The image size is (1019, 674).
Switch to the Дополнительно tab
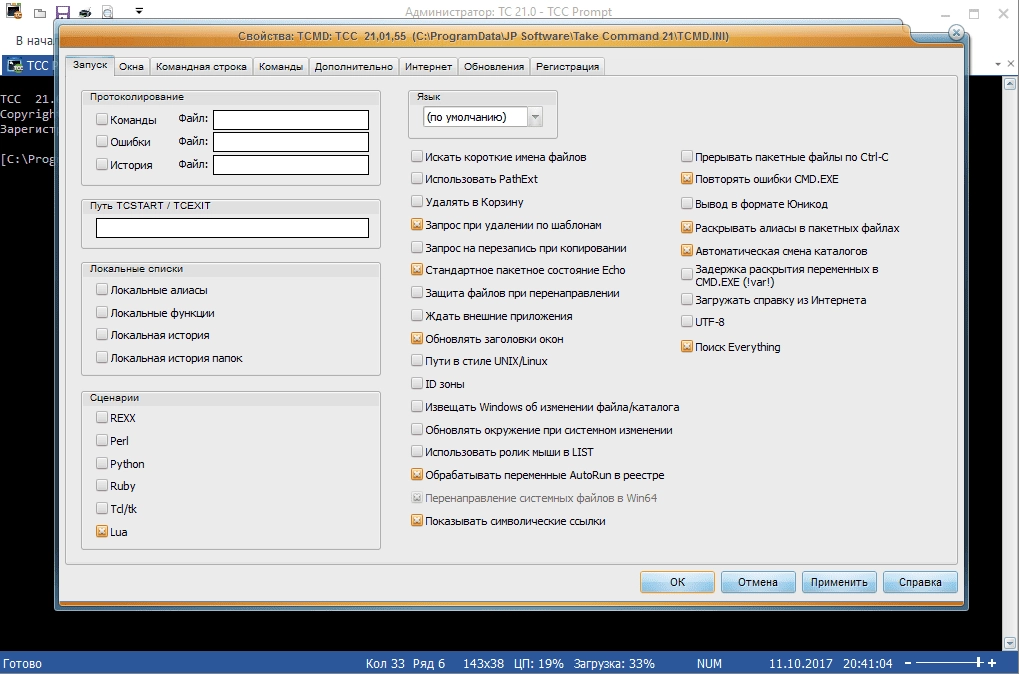[354, 66]
